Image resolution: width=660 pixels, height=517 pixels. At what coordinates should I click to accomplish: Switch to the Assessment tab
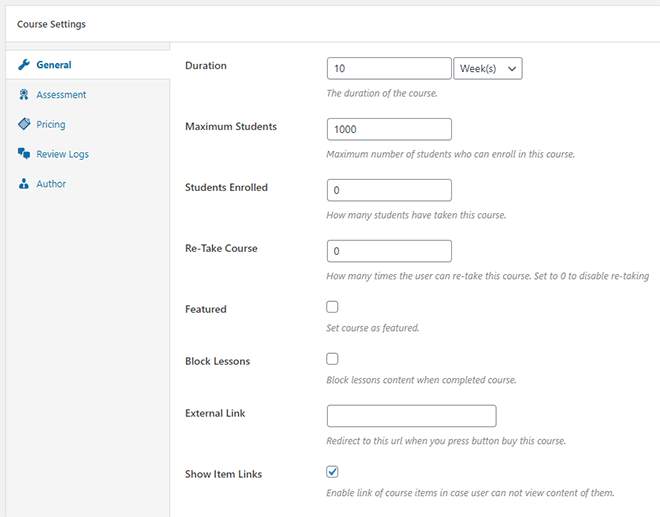coord(61,95)
